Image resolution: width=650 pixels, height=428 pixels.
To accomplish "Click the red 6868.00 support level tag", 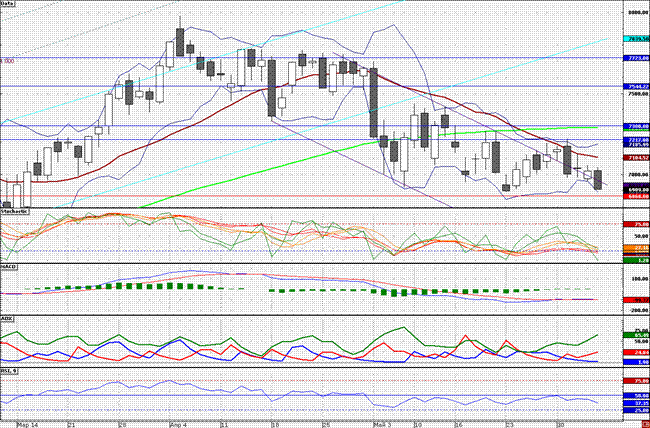I will (x=636, y=195).
